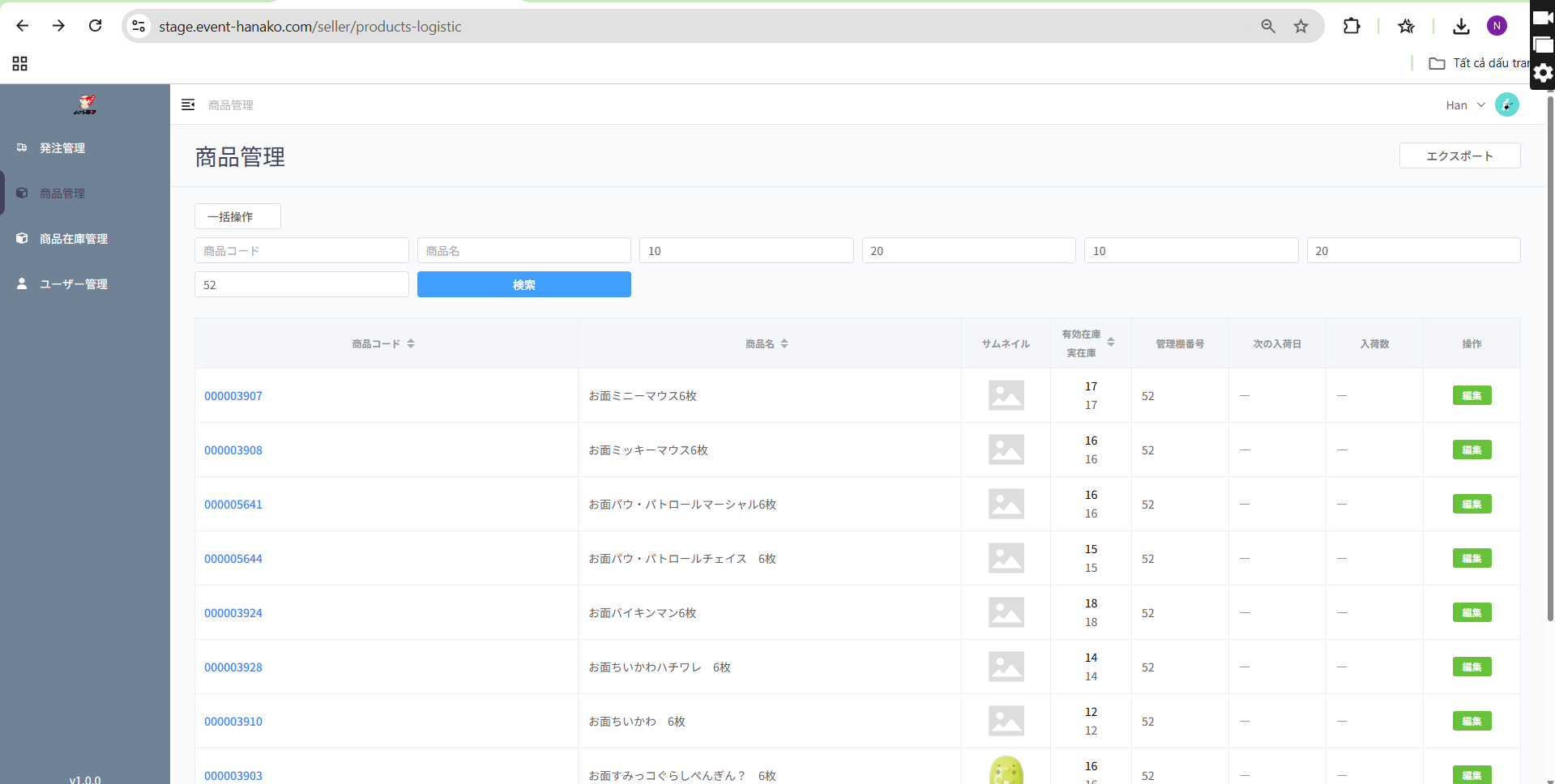Open the apps grid icon in bookmarks bar
The width and height of the screenshot is (1555, 784).
pos(20,63)
